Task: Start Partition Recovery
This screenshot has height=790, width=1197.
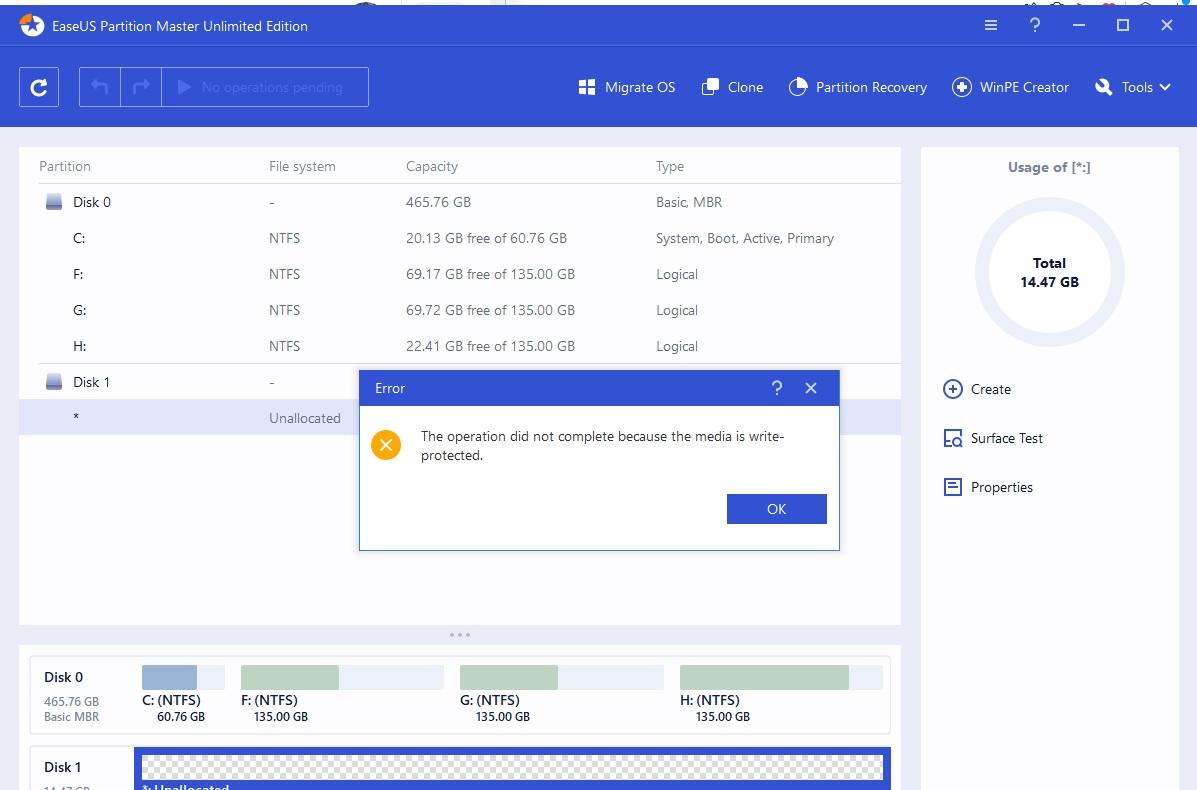Action: tap(857, 87)
